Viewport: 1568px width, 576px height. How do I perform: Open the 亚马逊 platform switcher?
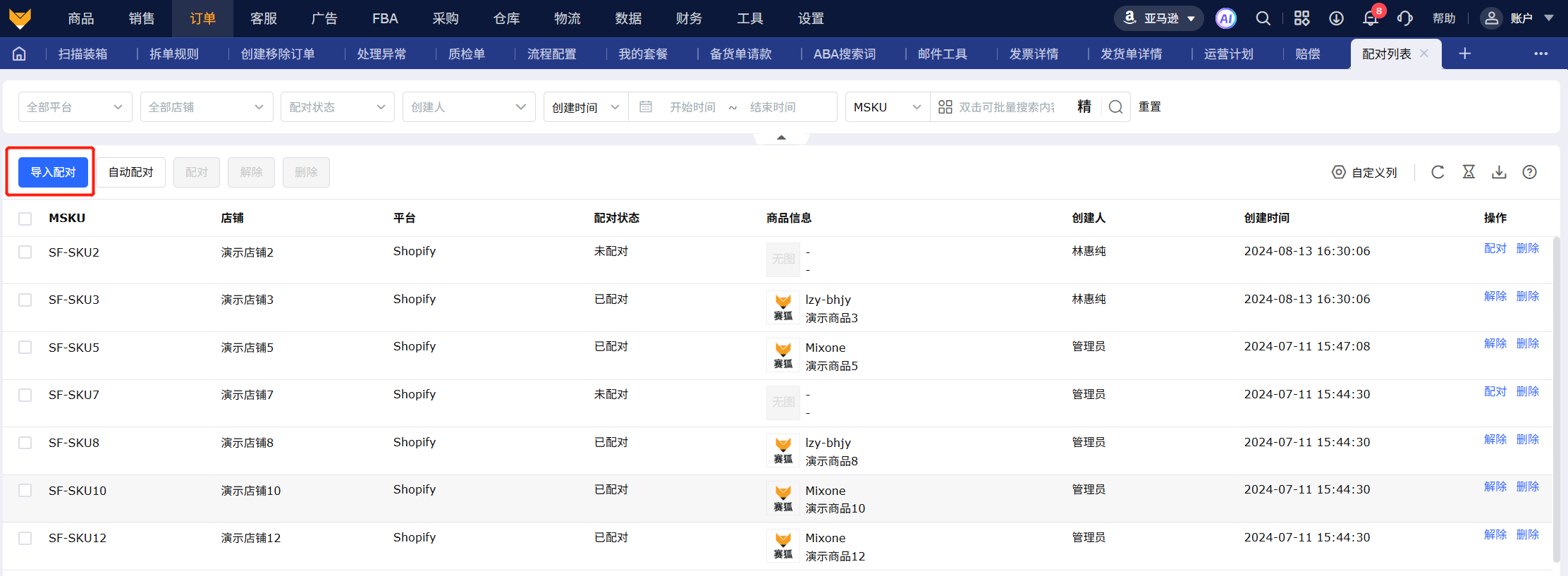tap(1158, 18)
